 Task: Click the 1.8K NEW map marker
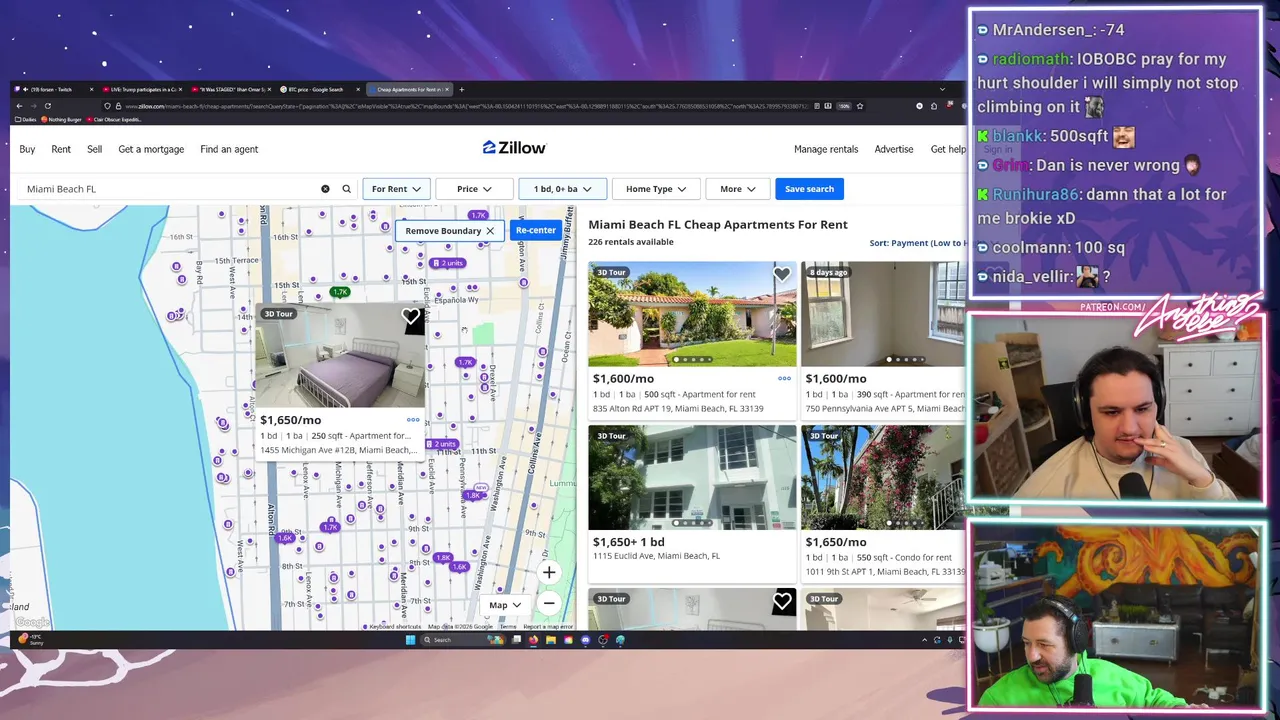click(x=474, y=494)
